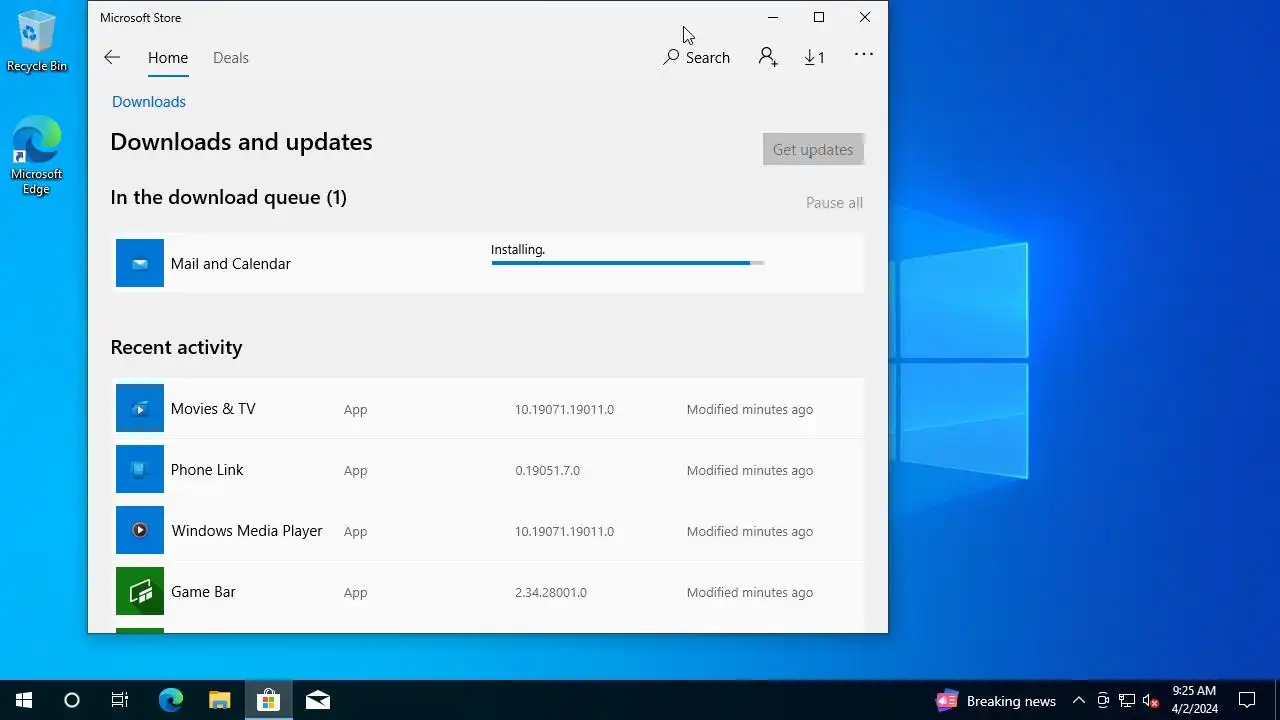Open the Breaking news widget
Viewport: 1280px width, 720px height.
[x=996, y=700]
